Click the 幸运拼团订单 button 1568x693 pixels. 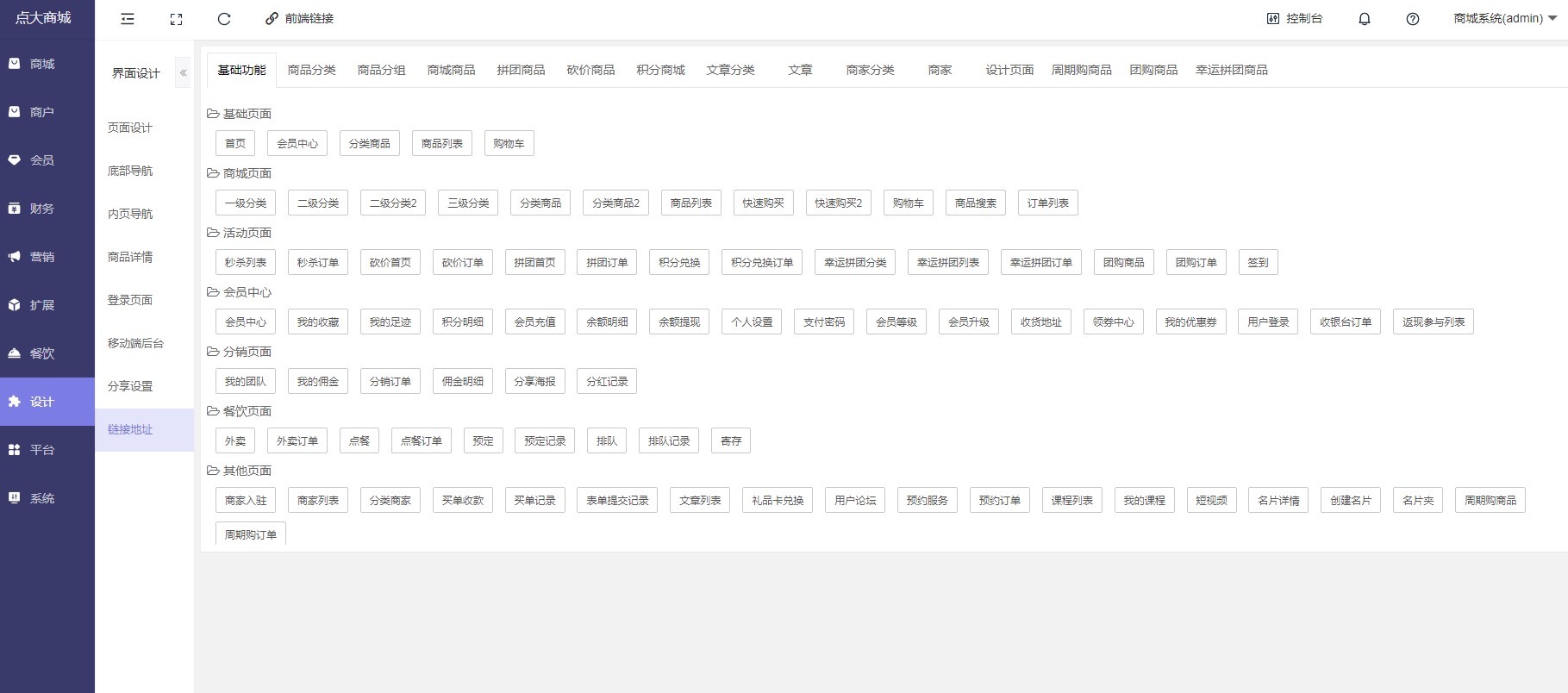click(x=1041, y=262)
